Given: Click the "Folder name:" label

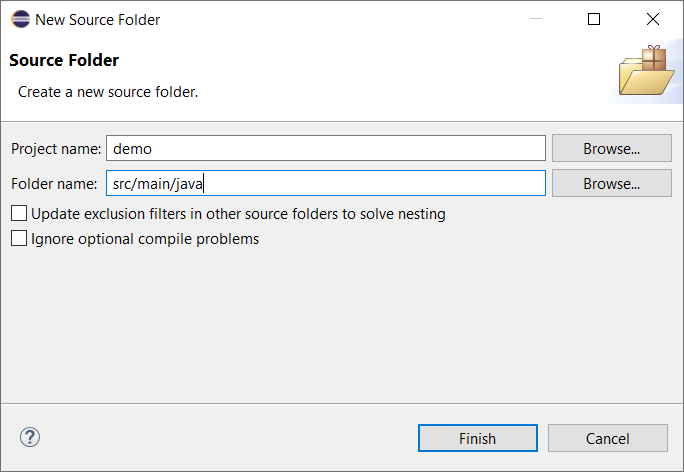Looking at the screenshot, I should click(54, 184).
